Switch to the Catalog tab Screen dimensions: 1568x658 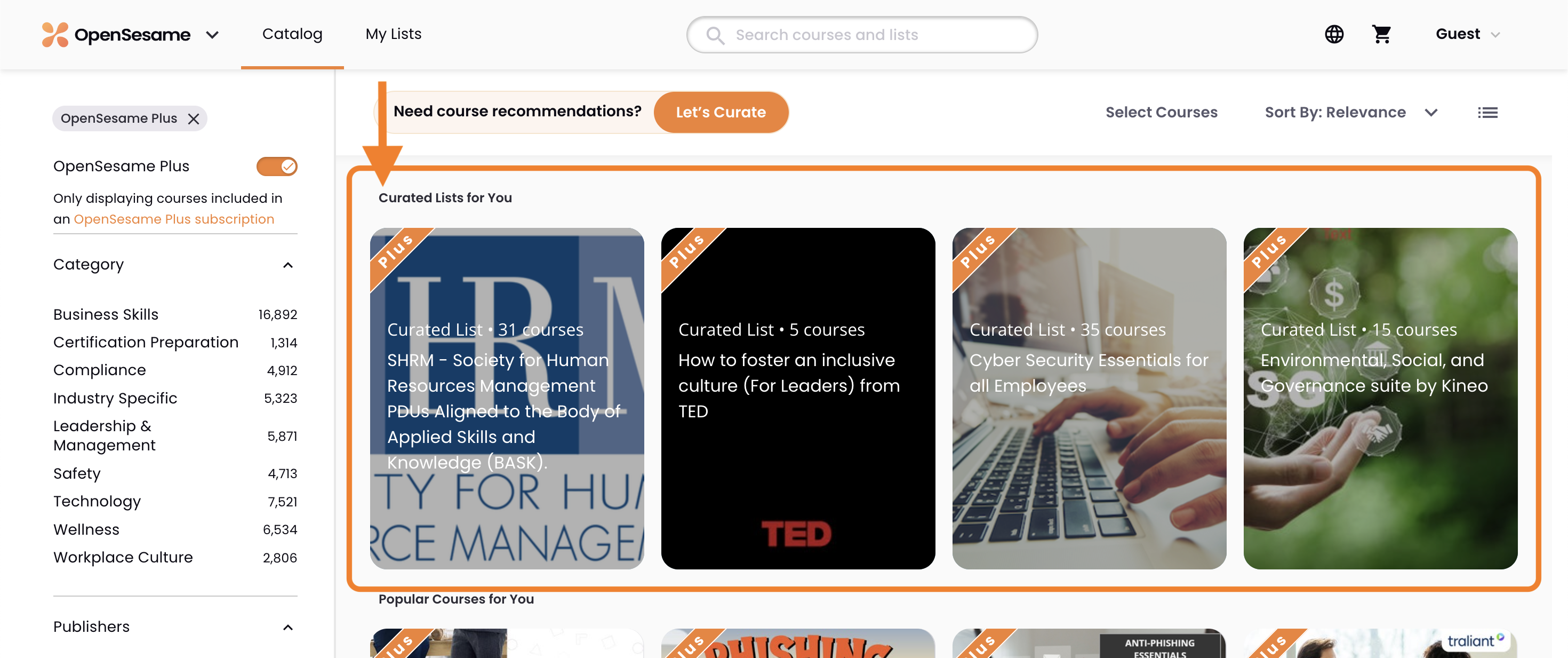pyautogui.click(x=292, y=34)
